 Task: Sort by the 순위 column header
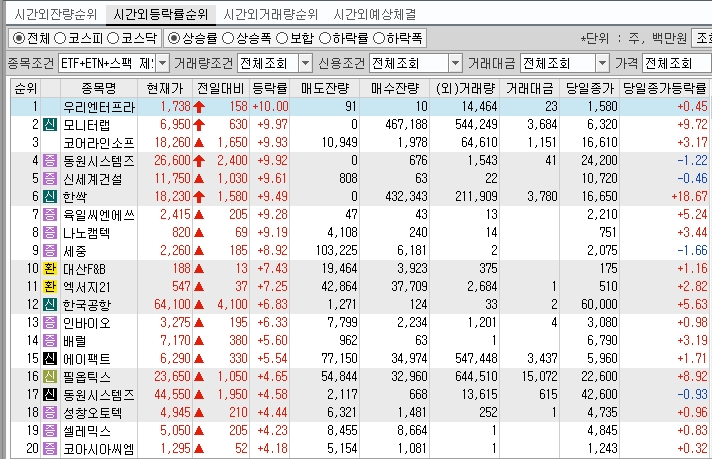[x=26, y=88]
